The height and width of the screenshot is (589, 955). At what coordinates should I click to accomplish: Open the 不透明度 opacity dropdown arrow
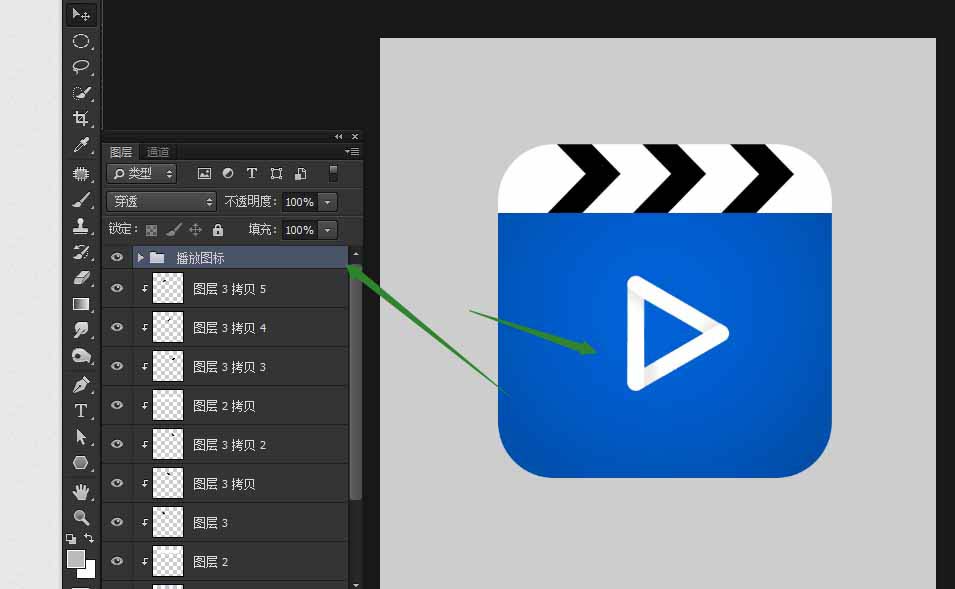tap(328, 202)
